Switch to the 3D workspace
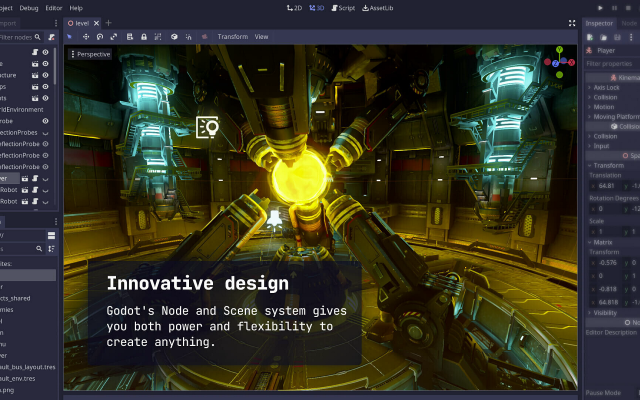The image size is (640, 400). point(317,8)
